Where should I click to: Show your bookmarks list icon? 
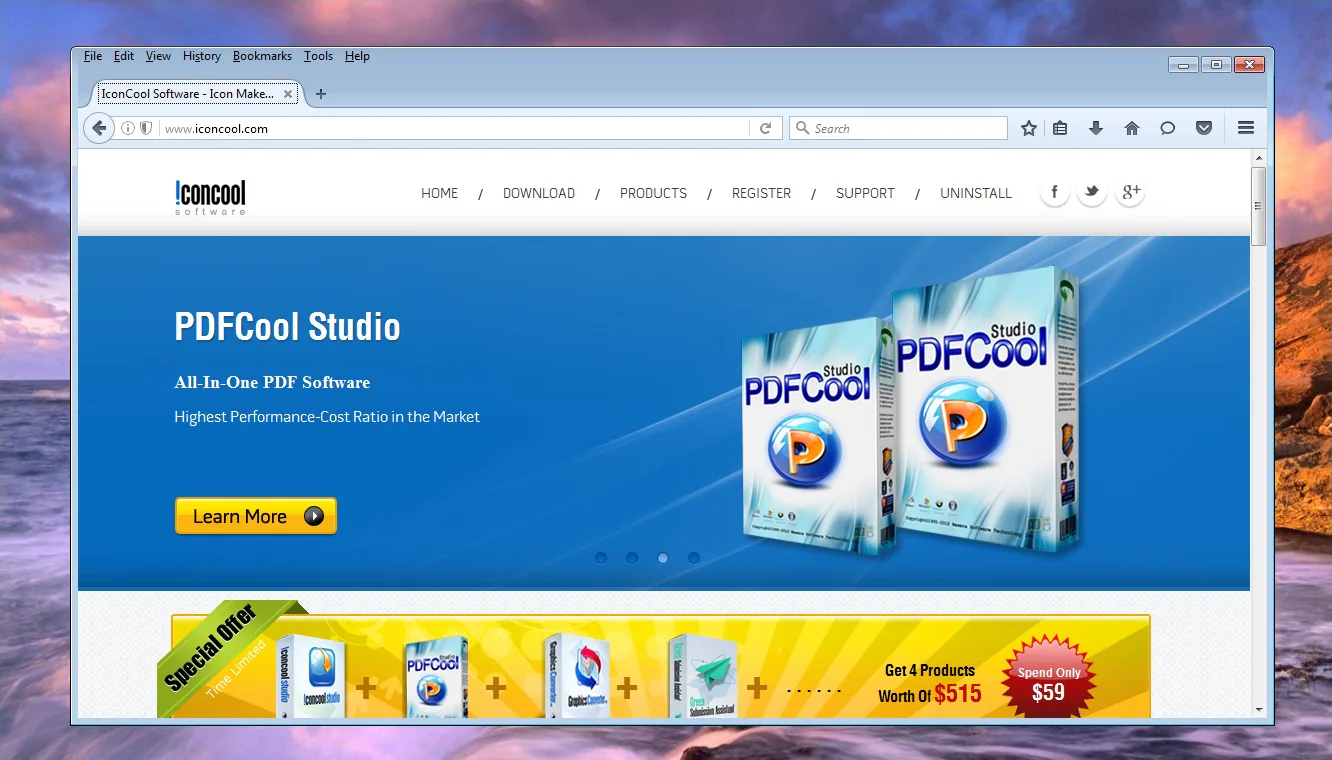1060,128
